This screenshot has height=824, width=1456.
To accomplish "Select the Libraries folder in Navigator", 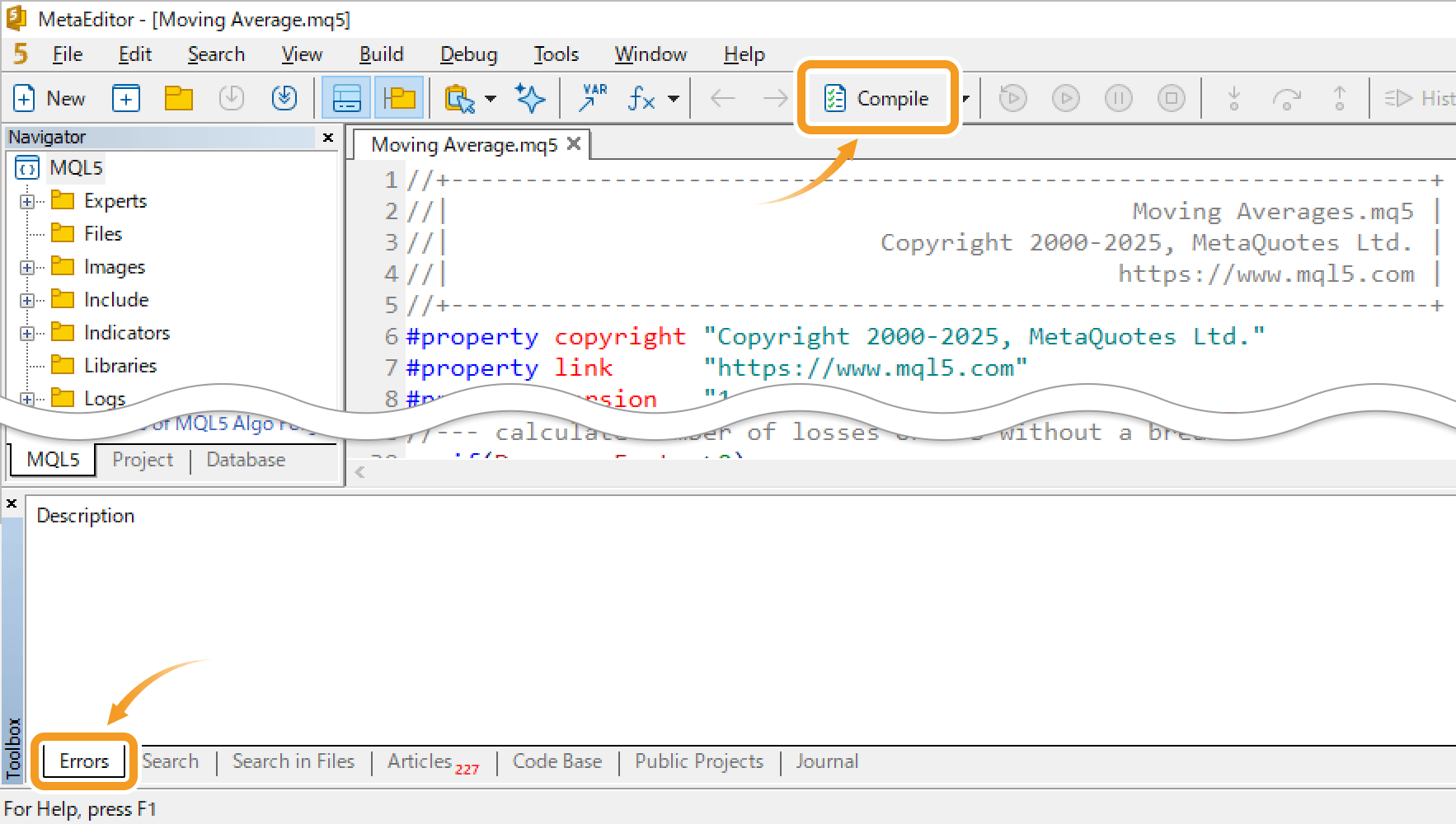I will coord(120,366).
